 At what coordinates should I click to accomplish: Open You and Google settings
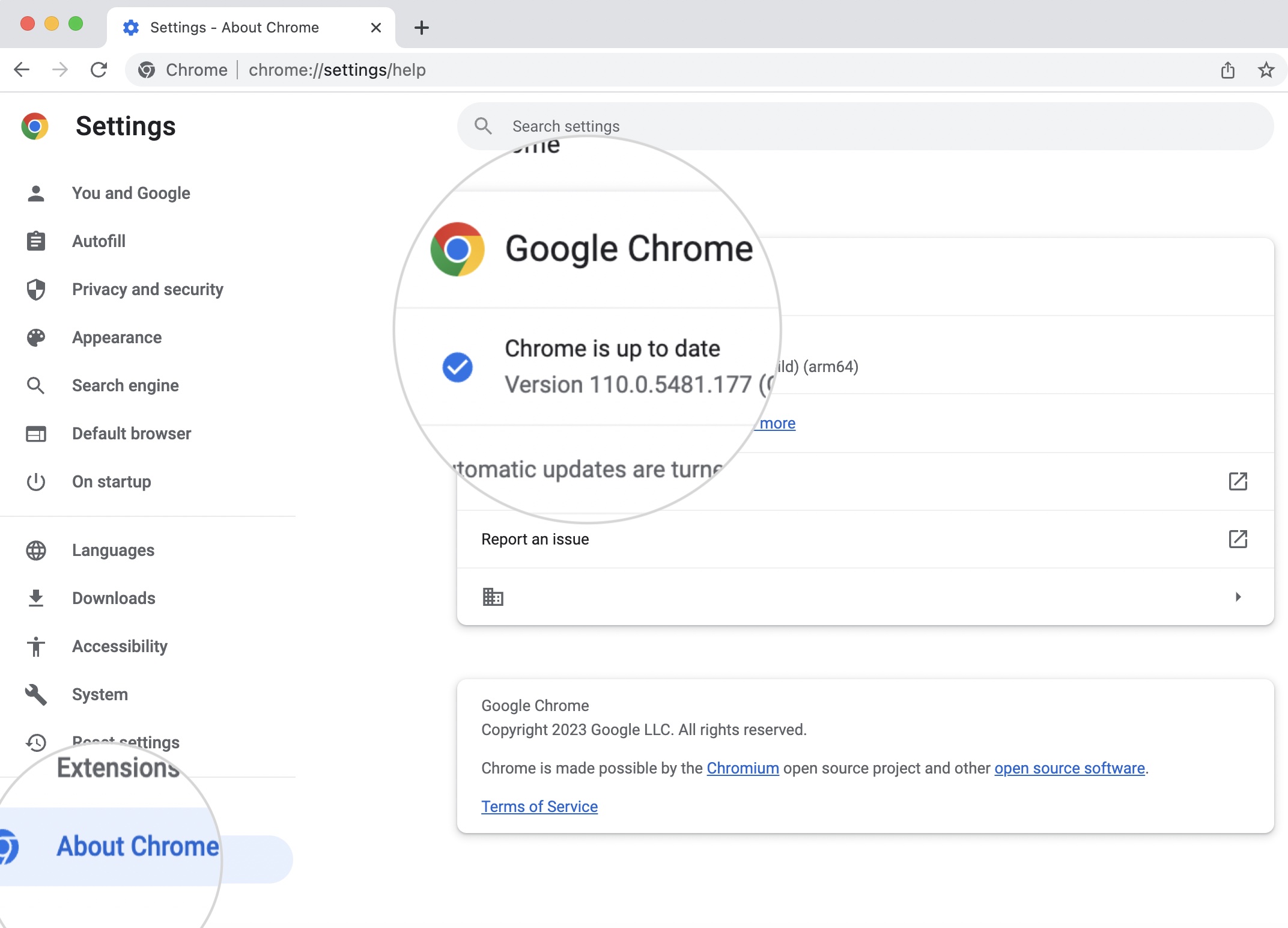131,193
